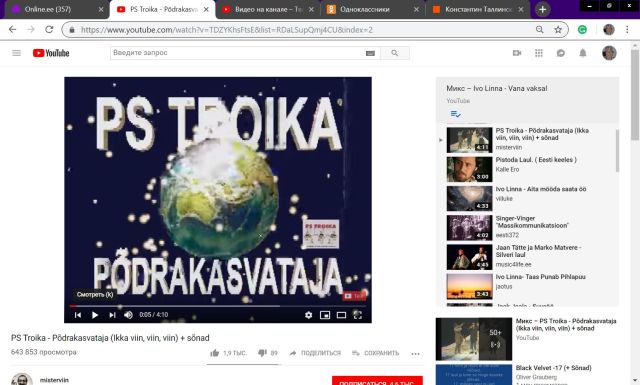640x385 pixels.
Task: Click the video progress bar
Action: (218, 306)
